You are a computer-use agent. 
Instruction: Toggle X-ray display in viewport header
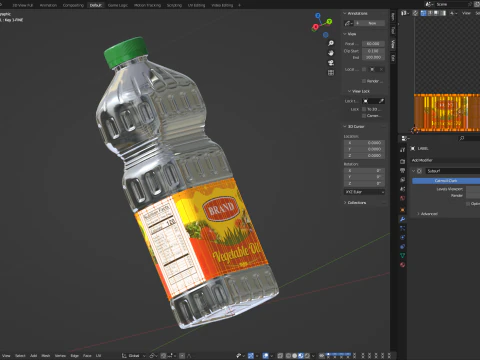(x=280, y=356)
